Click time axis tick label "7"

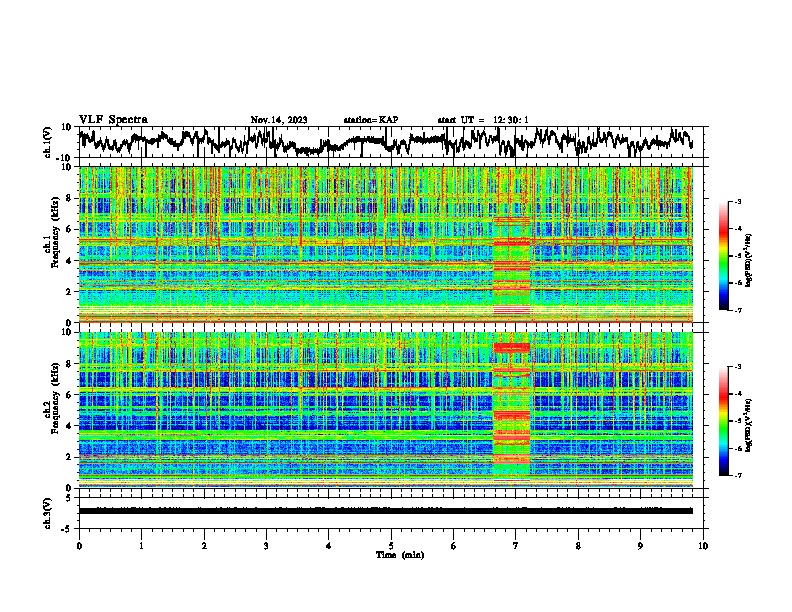pyautogui.click(x=516, y=546)
